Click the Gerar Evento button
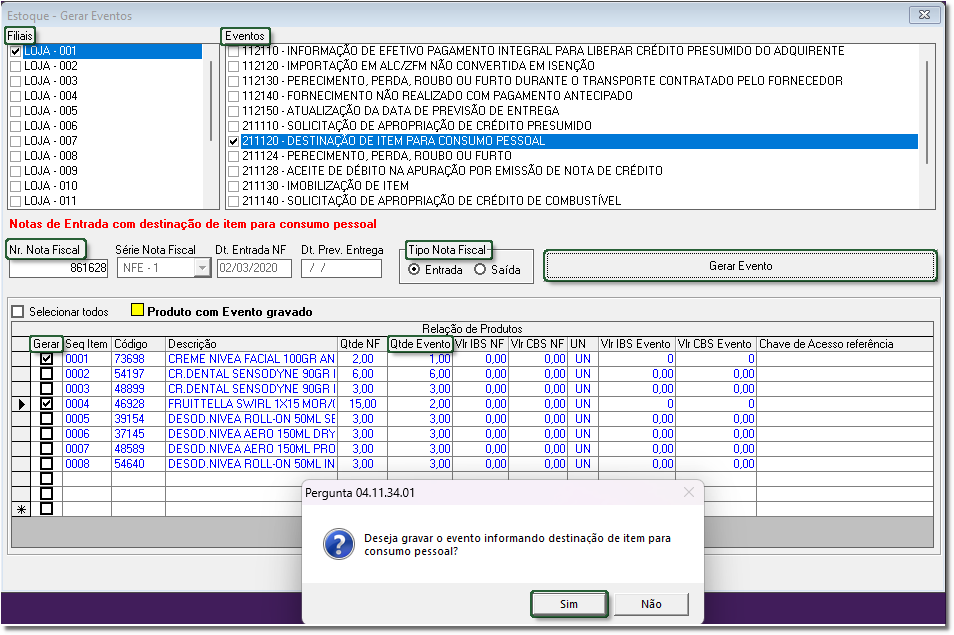 [740, 266]
